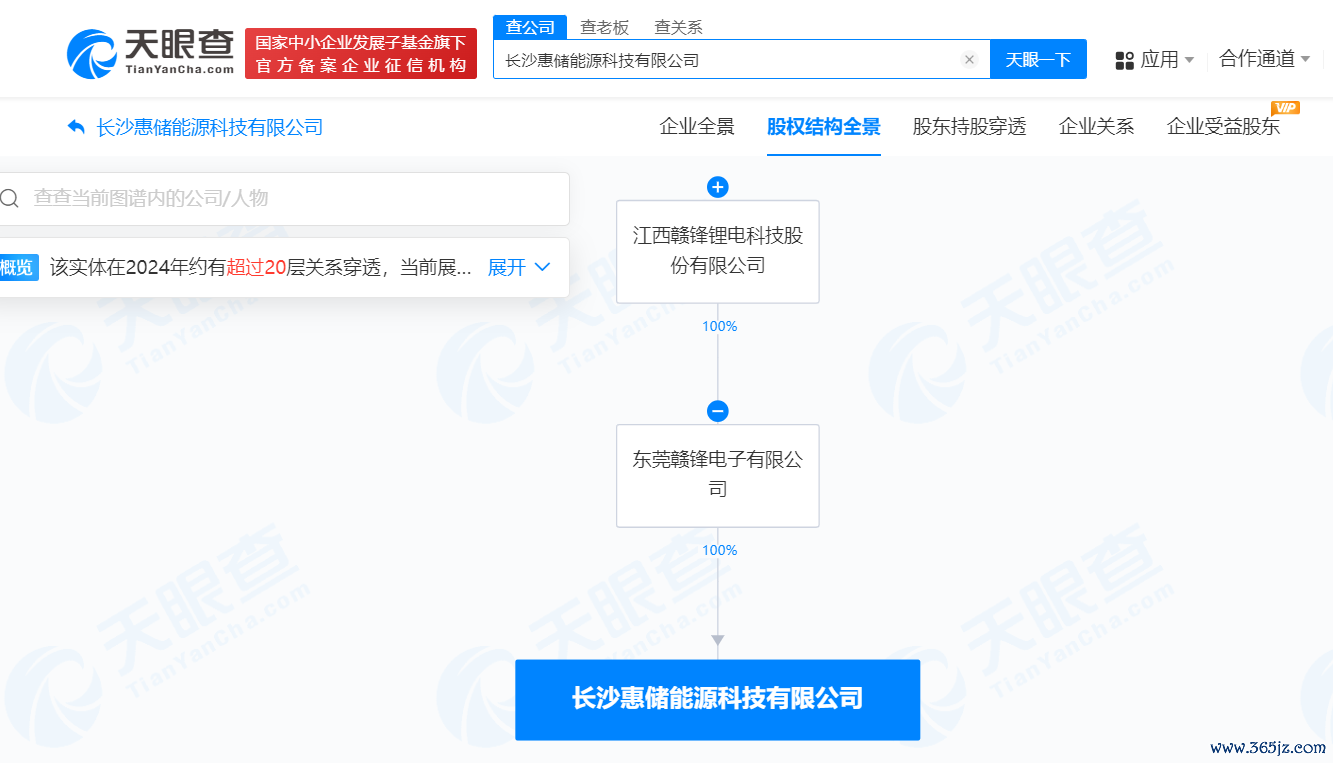Click the blue 长沙惠储能源科技有限公司 root node
1333x763 pixels.
pyautogui.click(x=718, y=699)
